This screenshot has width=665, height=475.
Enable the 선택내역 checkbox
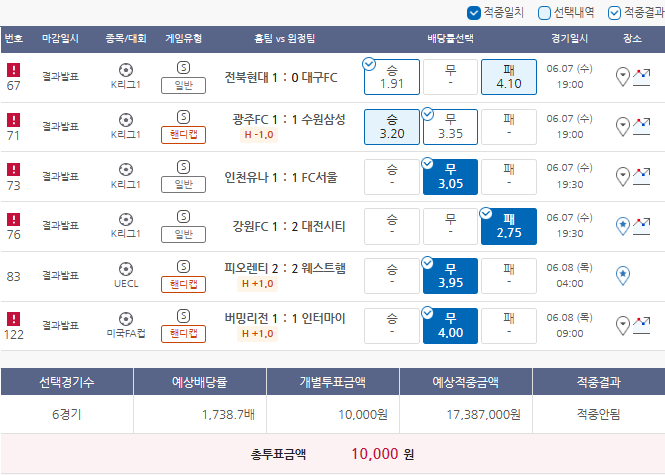(x=544, y=13)
